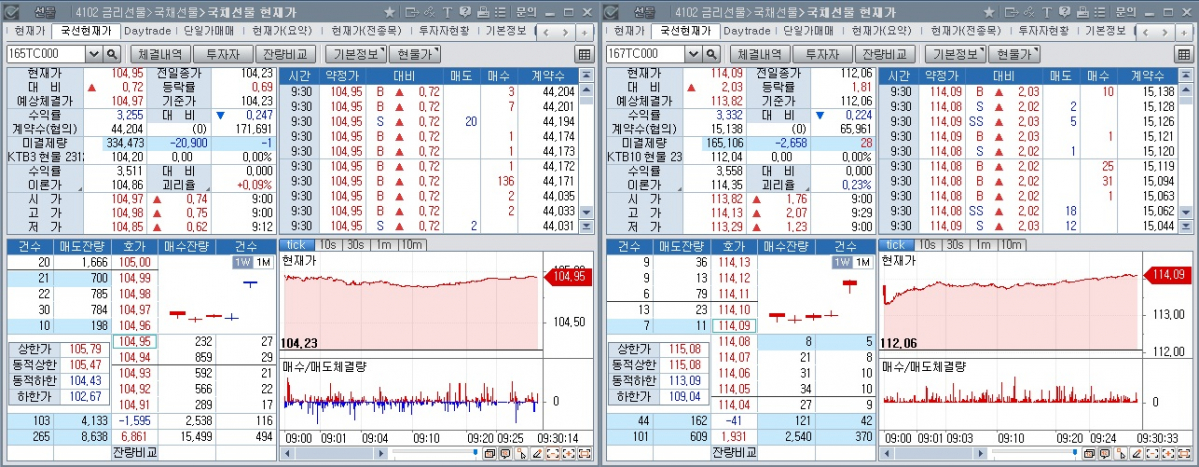
Task: Select the 1M toggle in right order book
Action: click(x=863, y=262)
